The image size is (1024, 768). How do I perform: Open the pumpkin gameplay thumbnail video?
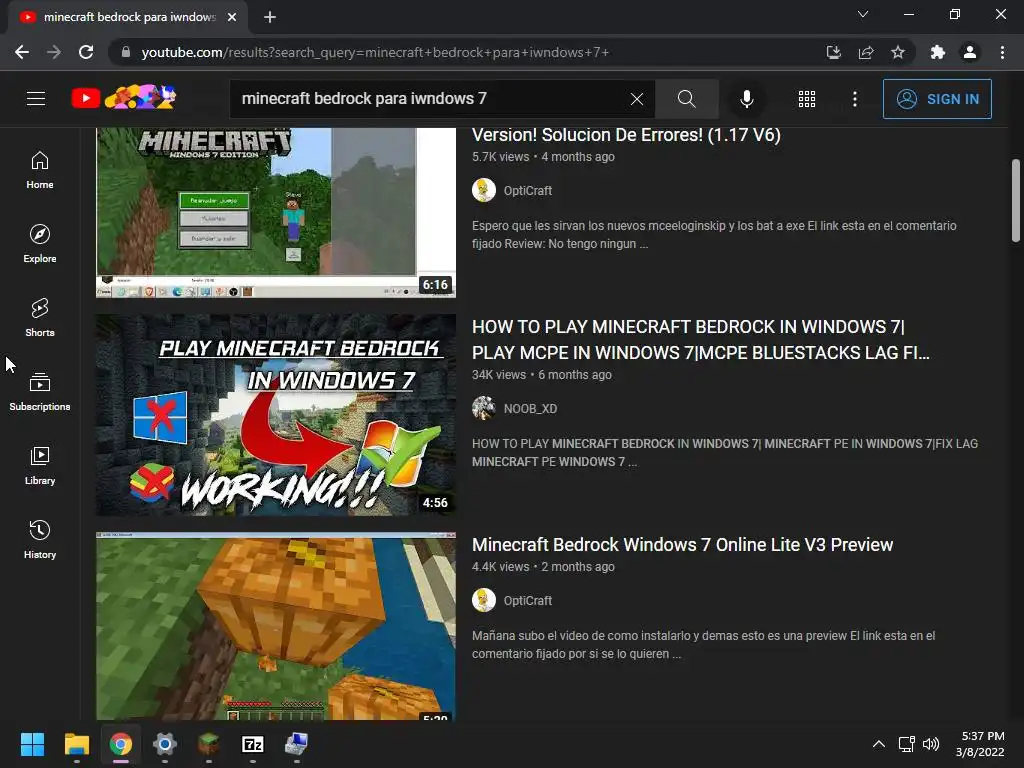[x=276, y=626]
